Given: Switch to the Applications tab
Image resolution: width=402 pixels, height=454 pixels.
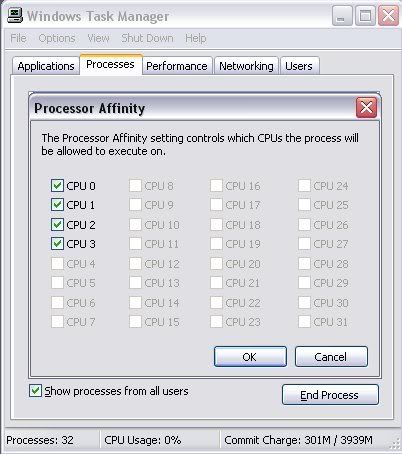Looking at the screenshot, I should pyautogui.click(x=46, y=66).
